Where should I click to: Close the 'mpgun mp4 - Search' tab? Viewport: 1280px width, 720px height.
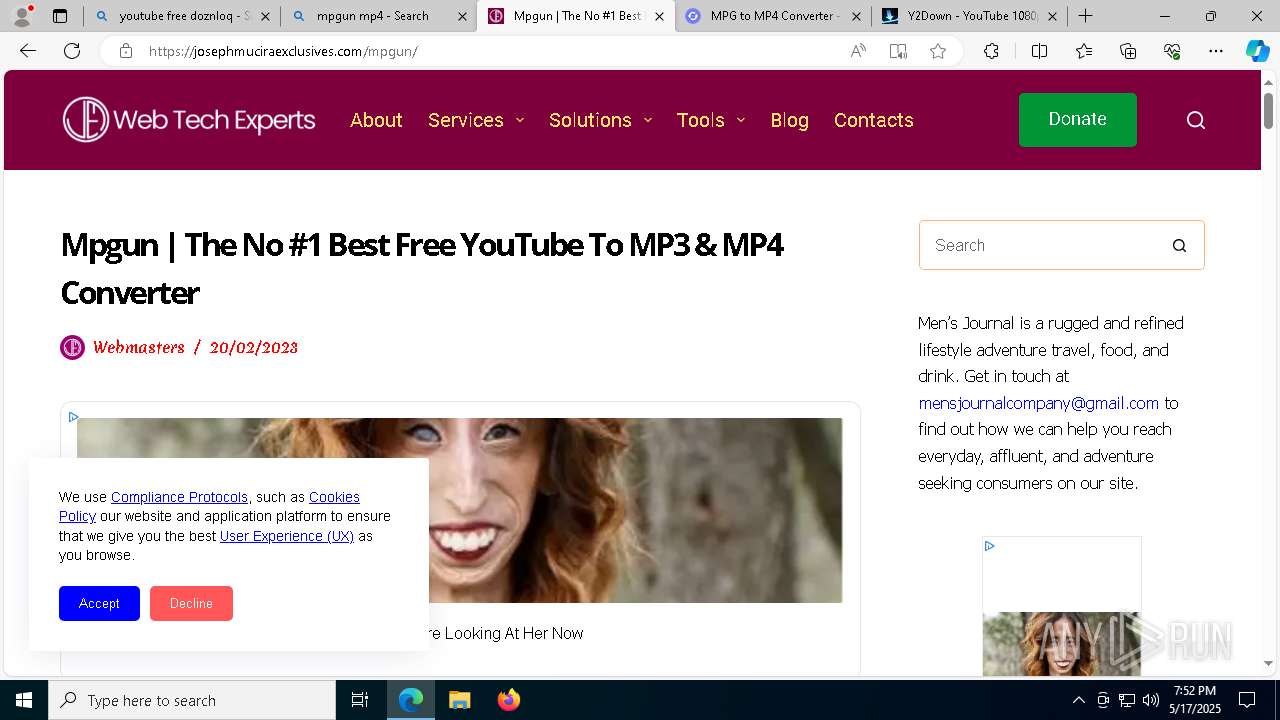click(462, 16)
